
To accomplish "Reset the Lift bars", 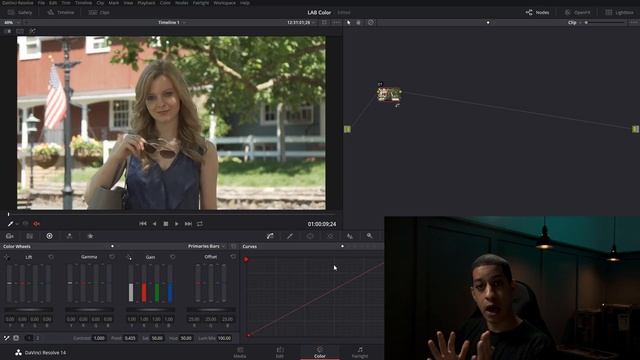I will (51, 257).
